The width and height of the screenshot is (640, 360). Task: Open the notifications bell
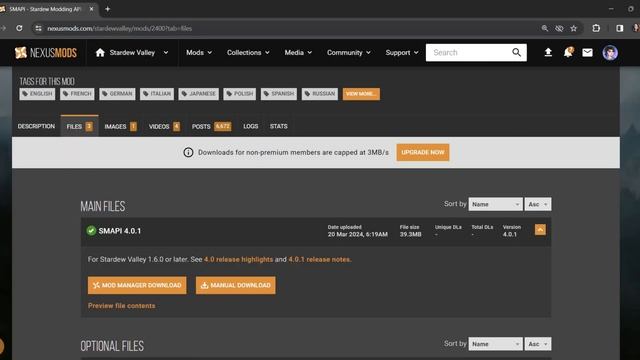pos(568,52)
